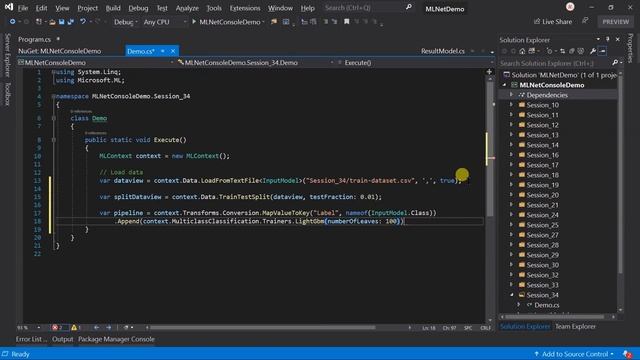Open the File menu
The image size is (640, 360).
point(23,8)
